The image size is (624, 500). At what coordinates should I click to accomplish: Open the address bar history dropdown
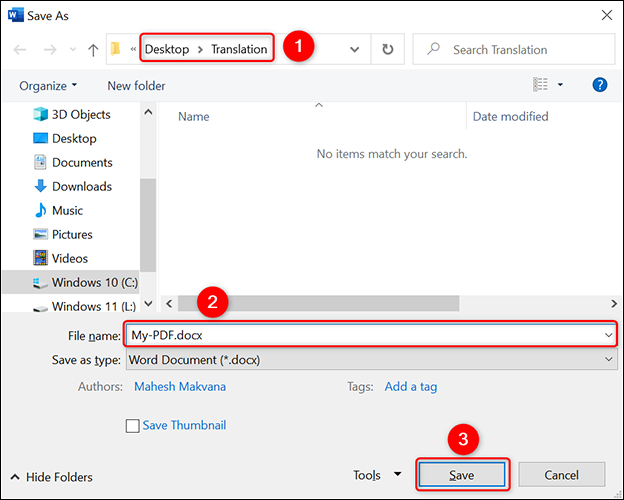(x=355, y=49)
